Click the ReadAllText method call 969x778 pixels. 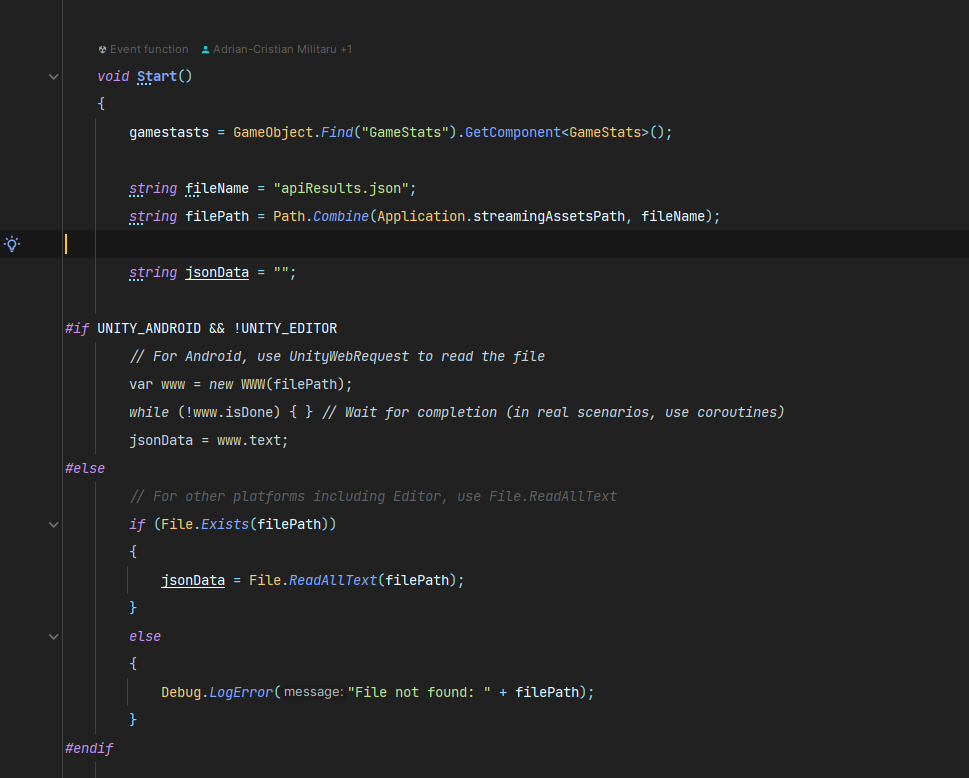coord(332,580)
